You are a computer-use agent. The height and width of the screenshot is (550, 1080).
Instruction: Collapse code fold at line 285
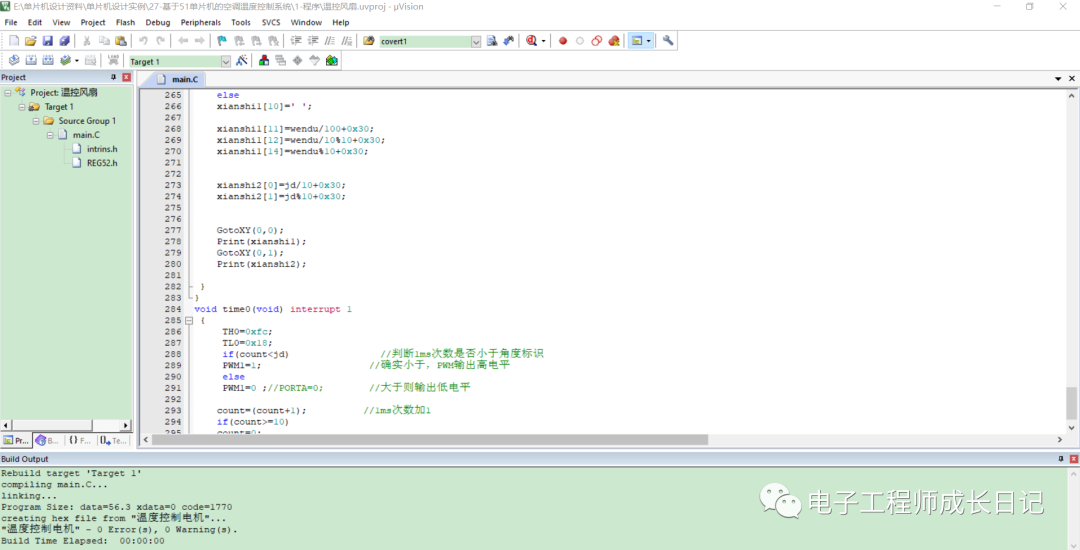tap(189, 321)
